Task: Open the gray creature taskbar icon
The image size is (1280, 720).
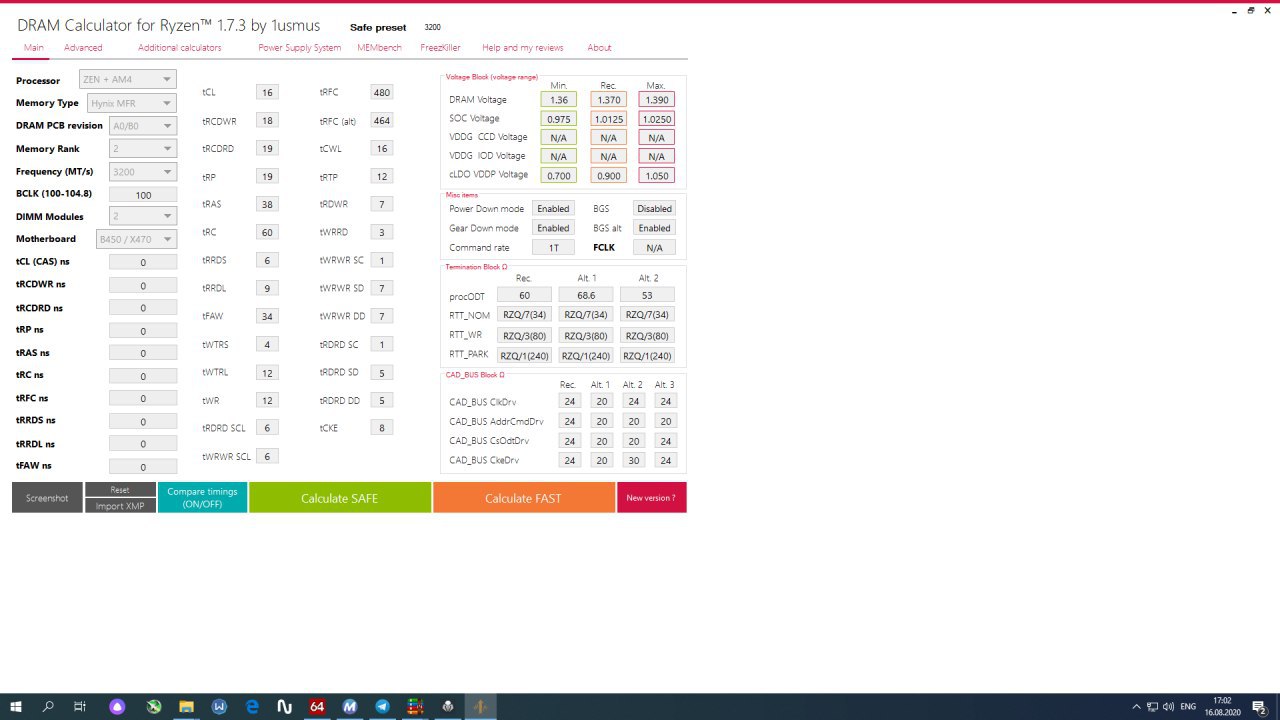Action: [448, 706]
